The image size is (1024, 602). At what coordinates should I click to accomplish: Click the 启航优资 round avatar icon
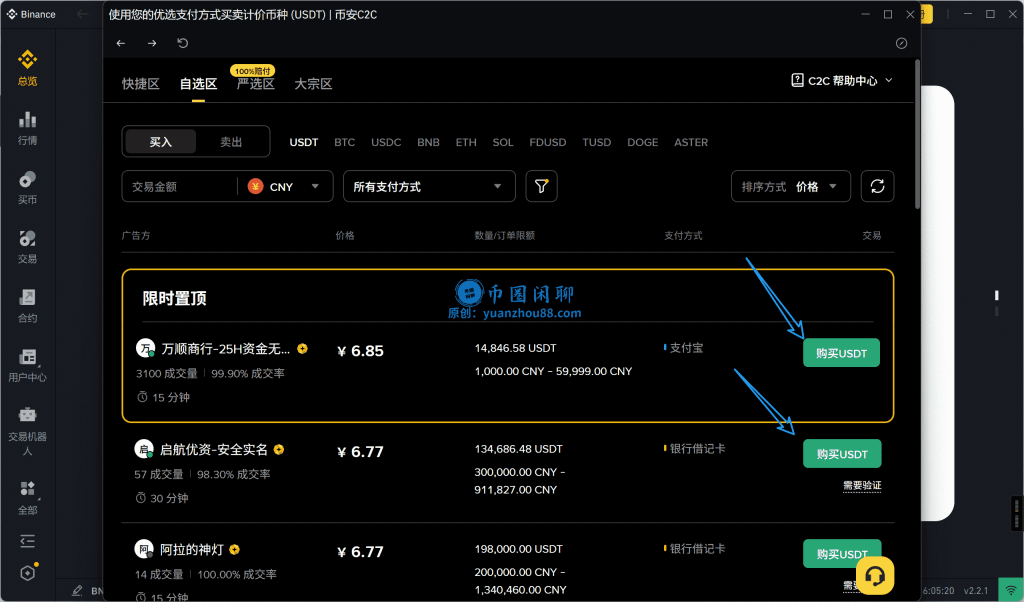pyautogui.click(x=144, y=449)
